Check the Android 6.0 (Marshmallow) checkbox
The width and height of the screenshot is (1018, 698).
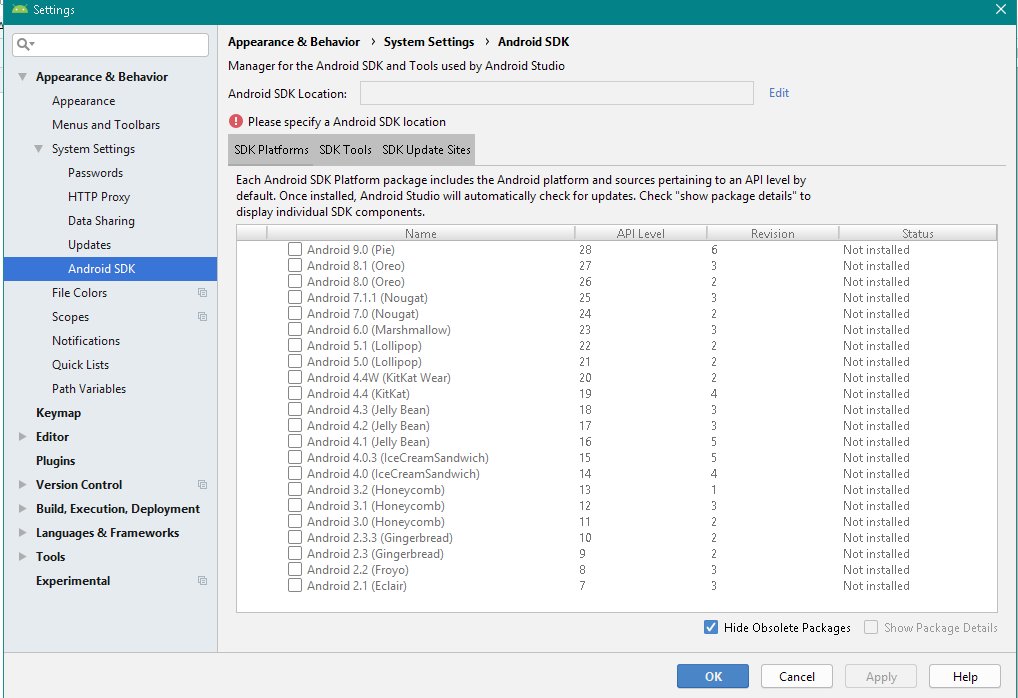tap(295, 329)
